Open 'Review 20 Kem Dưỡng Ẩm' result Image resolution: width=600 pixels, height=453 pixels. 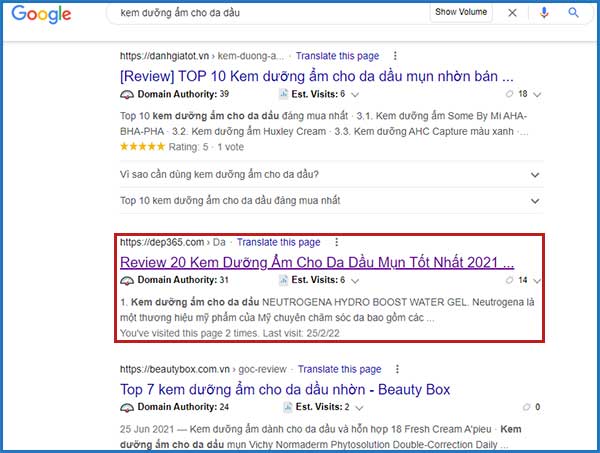(317, 262)
